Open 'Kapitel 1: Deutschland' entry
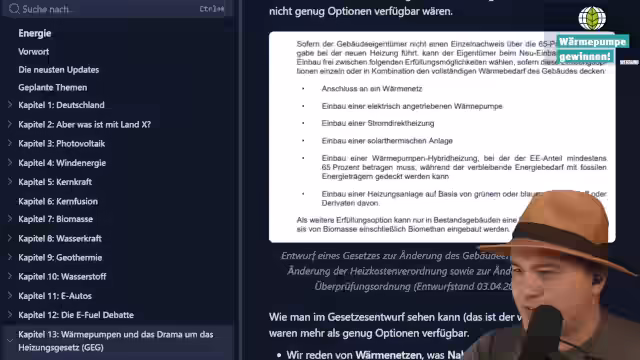This screenshot has height=360, width=640. 61,105
